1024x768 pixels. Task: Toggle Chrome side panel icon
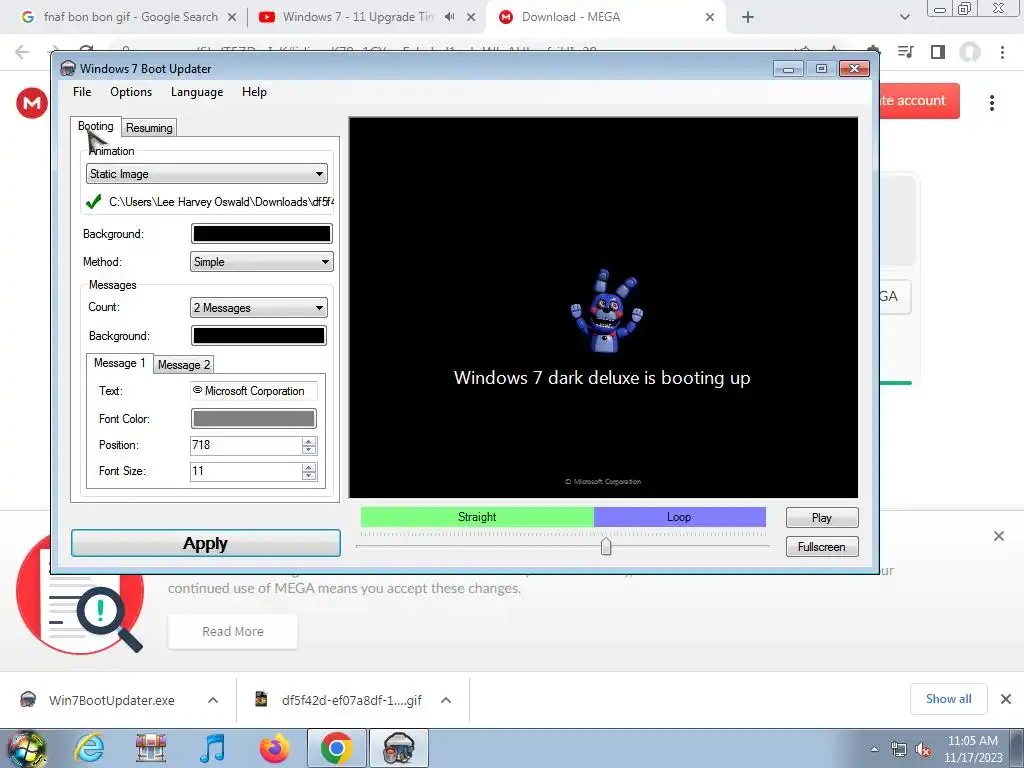click(x=938, y=52)
